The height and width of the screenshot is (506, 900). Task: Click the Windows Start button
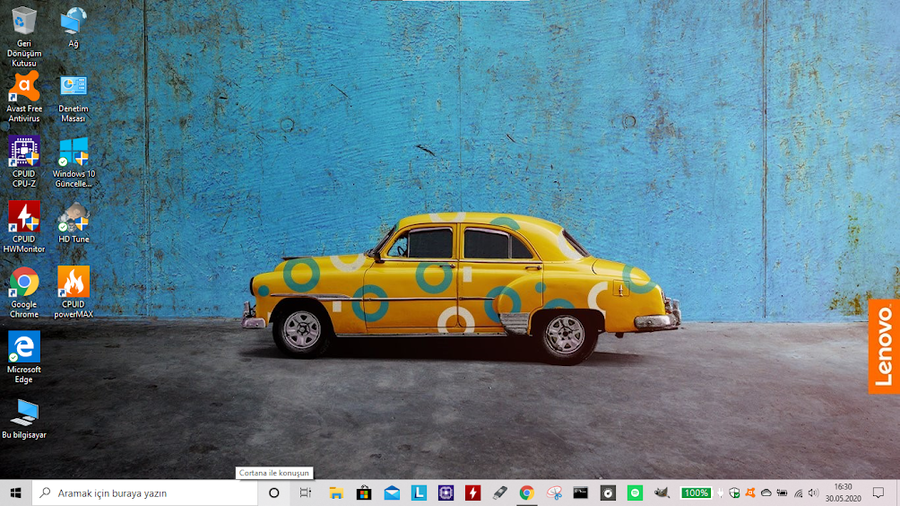click(16, 493)
